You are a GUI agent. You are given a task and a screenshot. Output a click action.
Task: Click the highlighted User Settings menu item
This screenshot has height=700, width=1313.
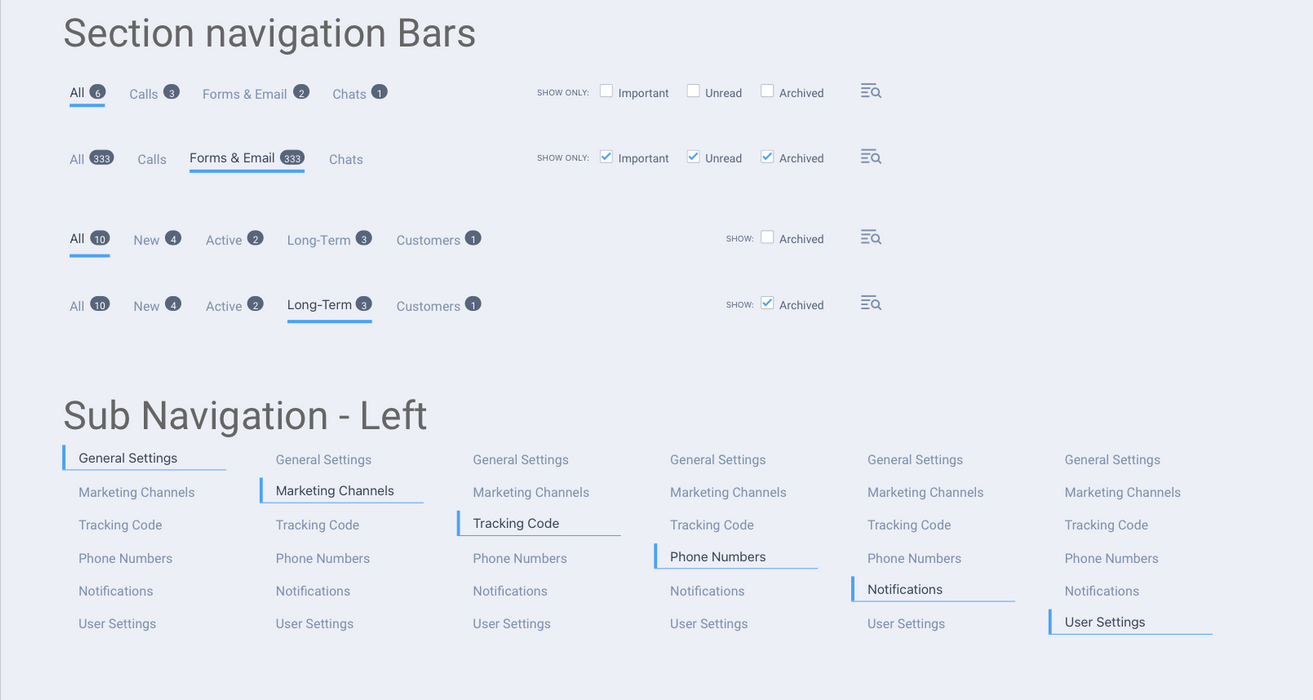click(1105, 622)
